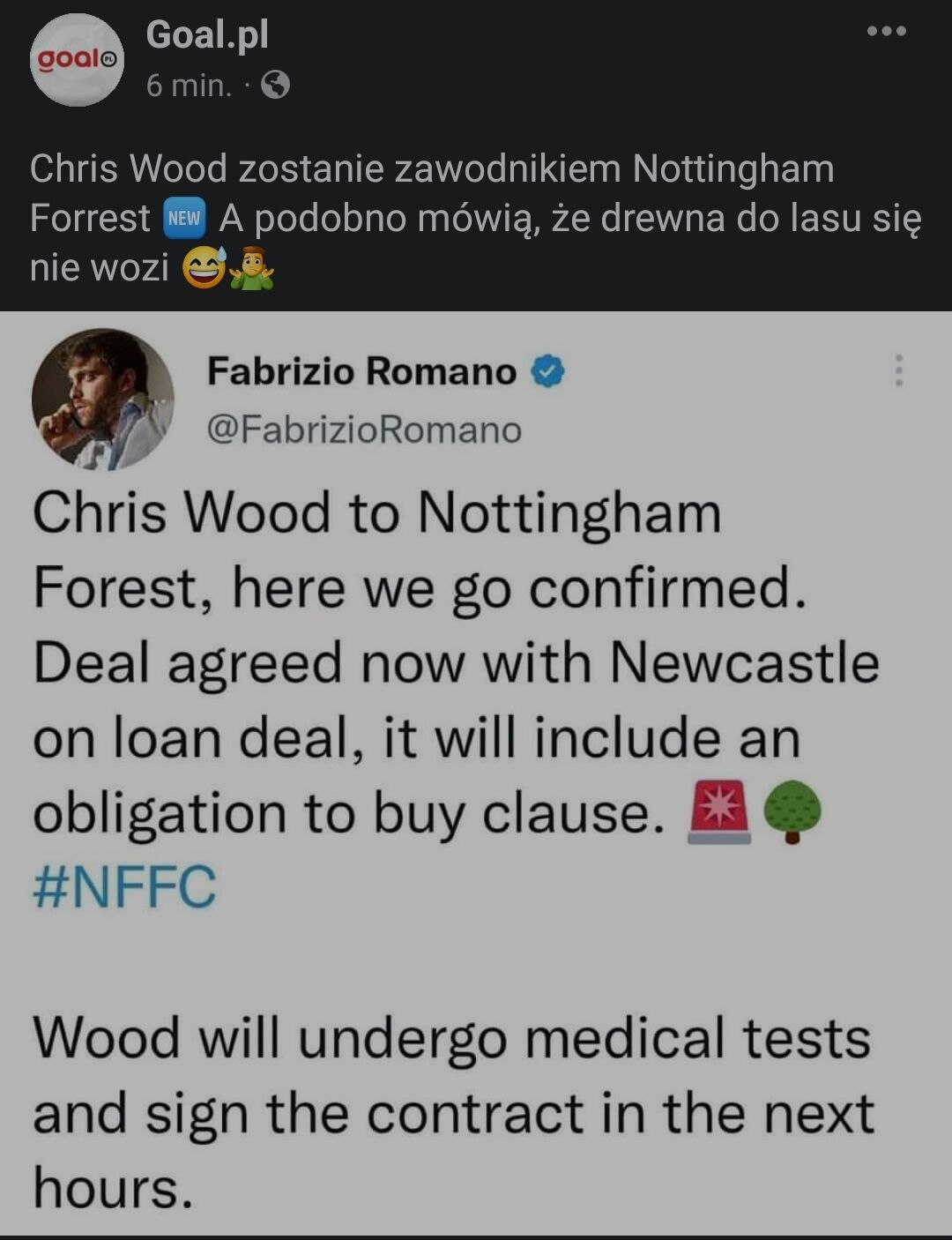This screenshot has width=952, height=1240.
Task: Click the blue verified checkmark badge
Action: (547, 371)
